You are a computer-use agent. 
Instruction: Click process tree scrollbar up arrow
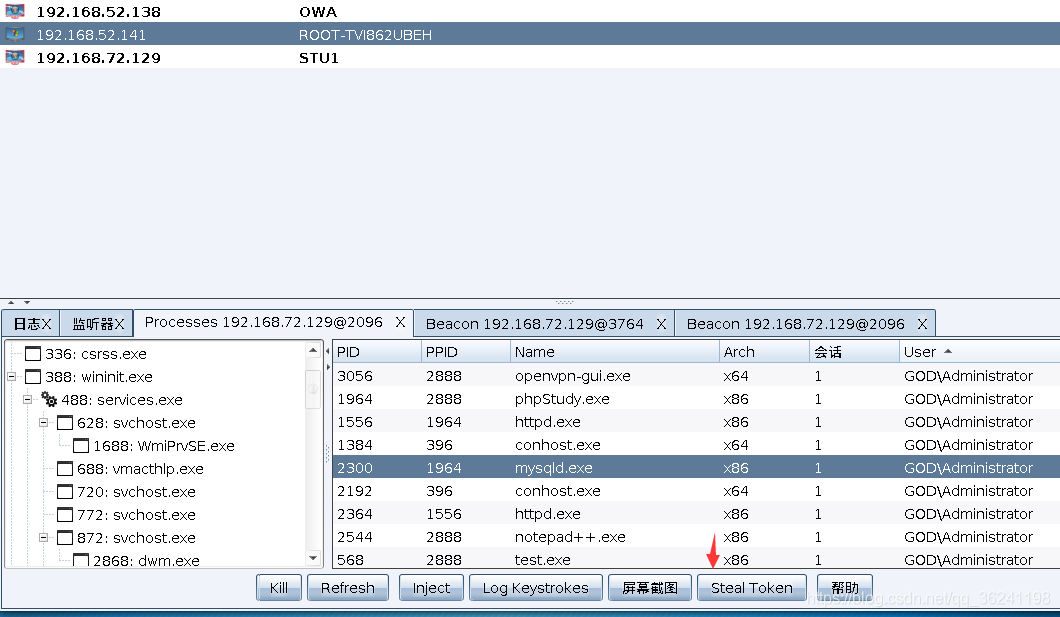click(x=313, y=349)
